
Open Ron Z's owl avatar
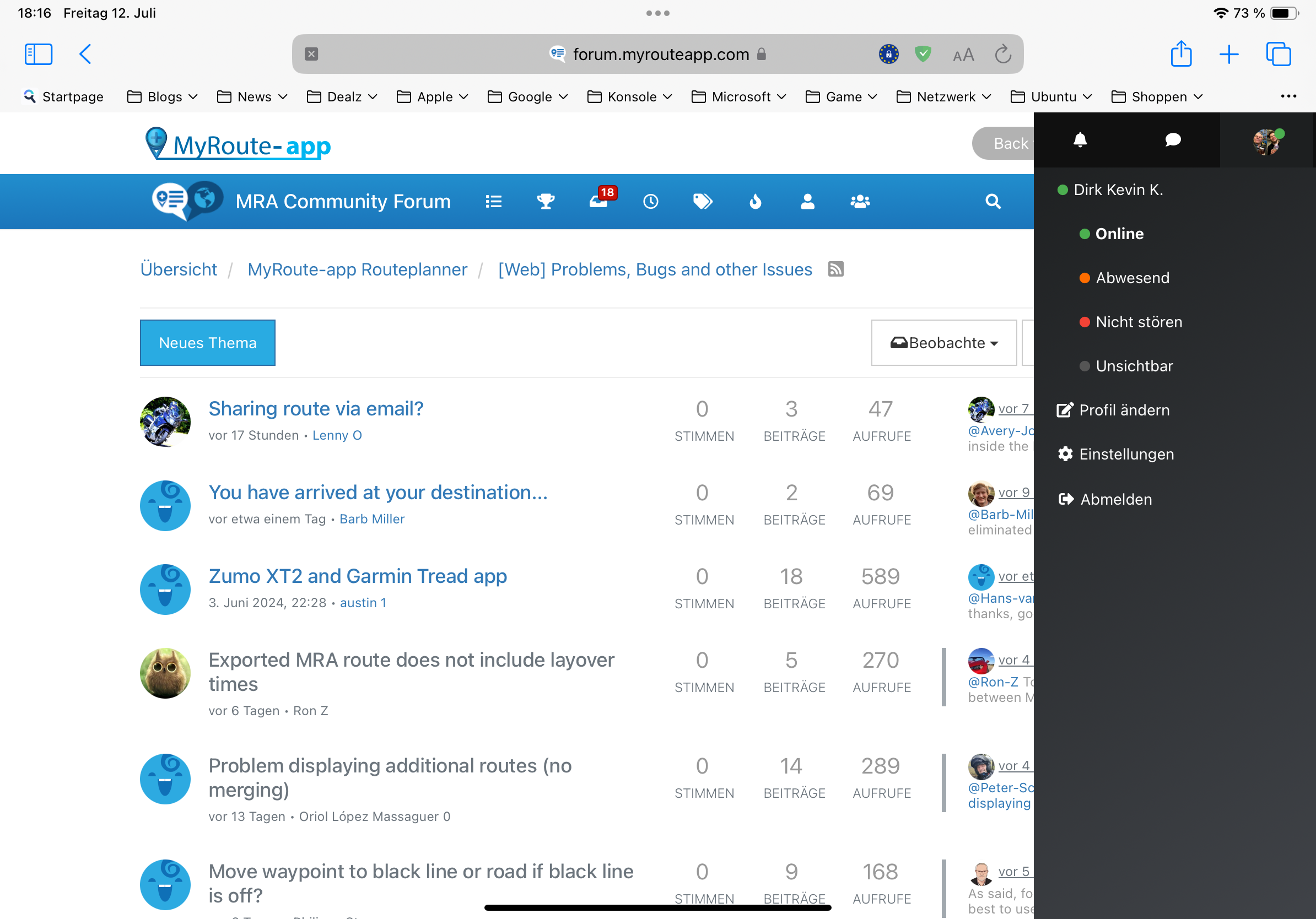pyautogui.click(x=165, y=673)
